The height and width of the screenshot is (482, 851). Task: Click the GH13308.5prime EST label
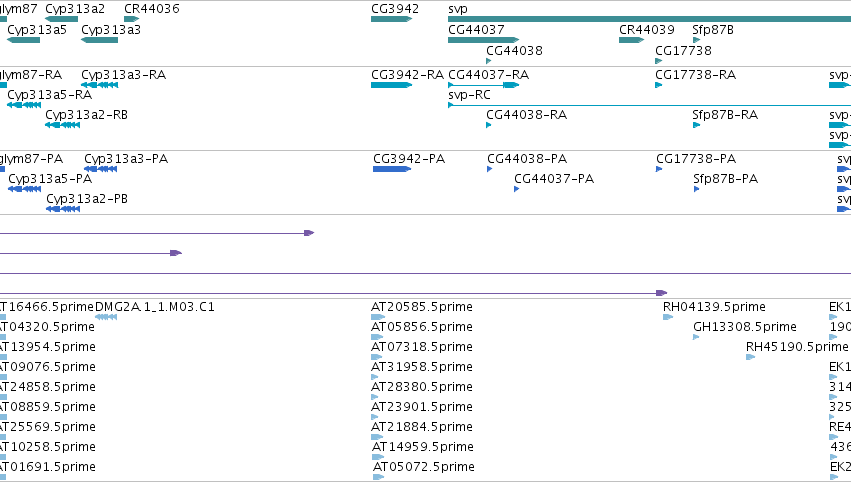click(745, 326)
